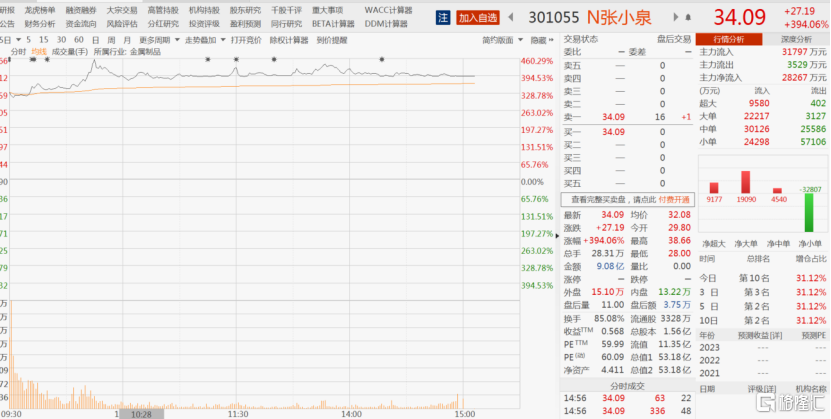Click the green net small order bar
This screenshot has height=419, width=831.
pos(809,212)
